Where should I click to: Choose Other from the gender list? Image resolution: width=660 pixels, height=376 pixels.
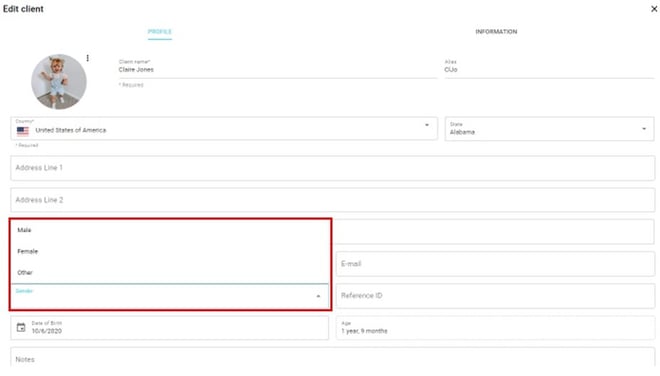[169, 272]
